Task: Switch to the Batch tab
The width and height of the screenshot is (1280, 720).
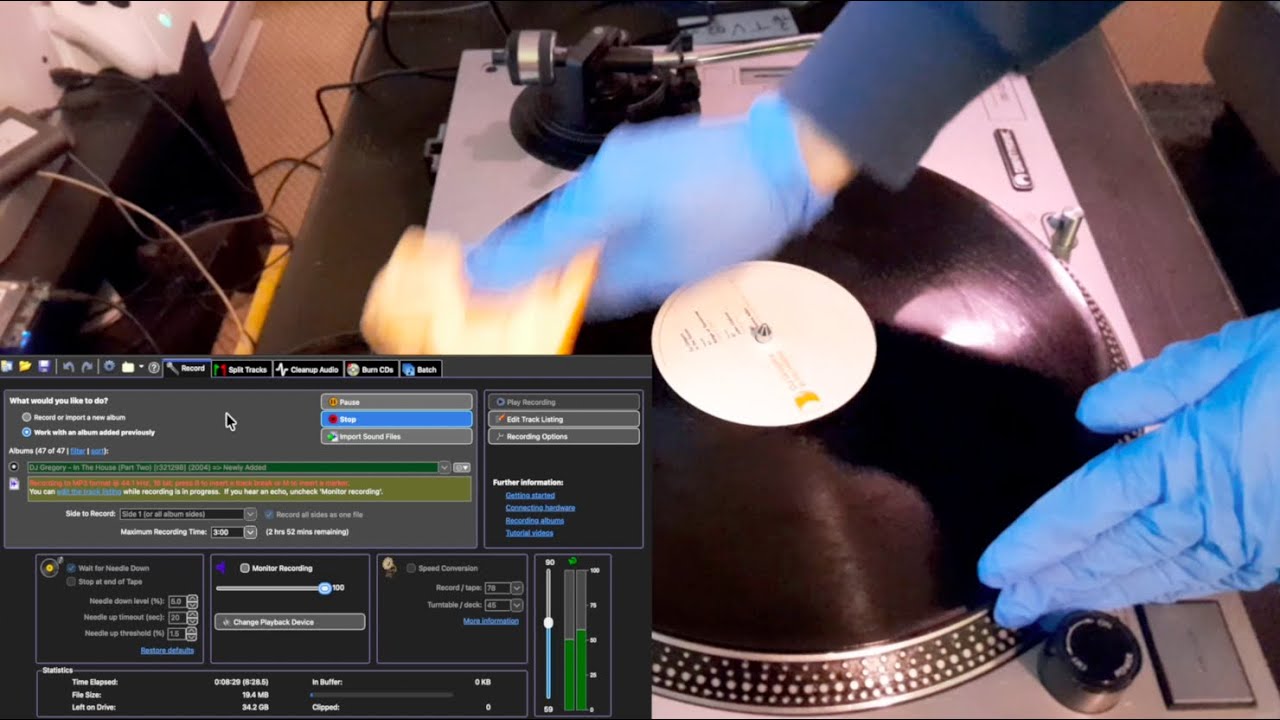Action: (420, 369)
